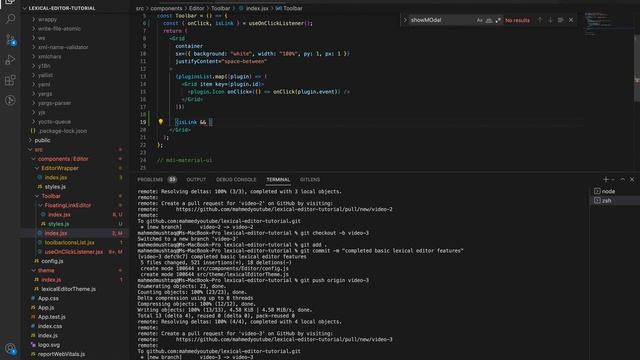Image resolution: width=640 pixels, height=360 pixels.
Task: Toggle Match Whole Word in find widget
Action: point(489,20)
